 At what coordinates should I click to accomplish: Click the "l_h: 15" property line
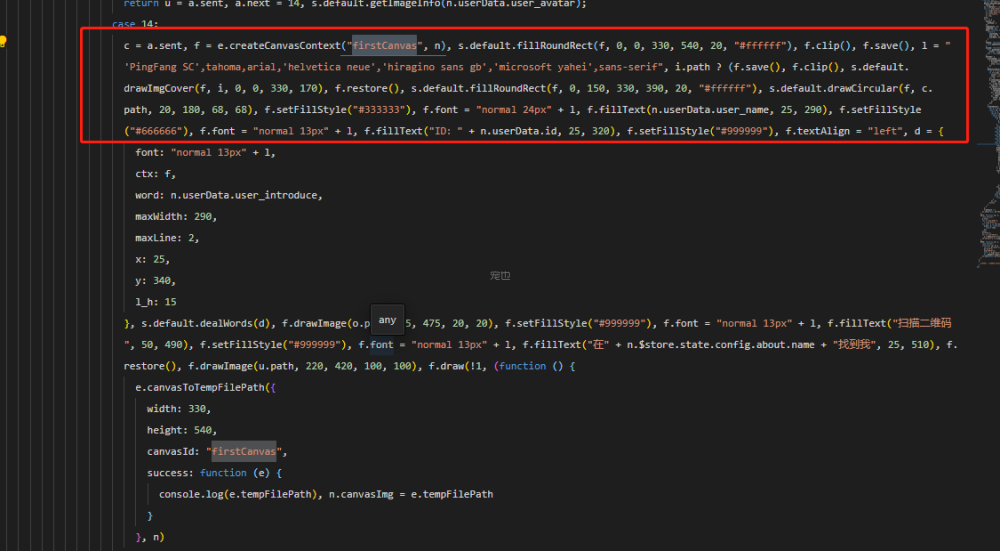[x=157, y=301]
